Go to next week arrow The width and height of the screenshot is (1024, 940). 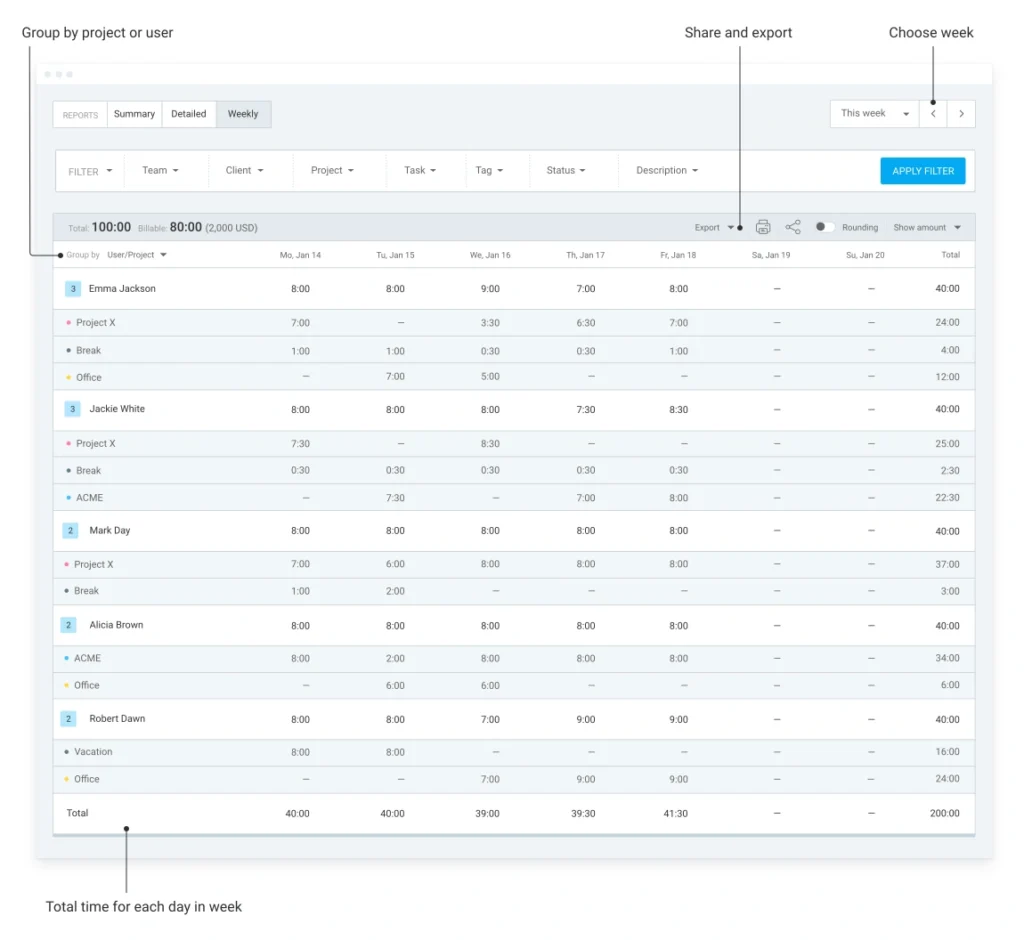pos(961,114)
